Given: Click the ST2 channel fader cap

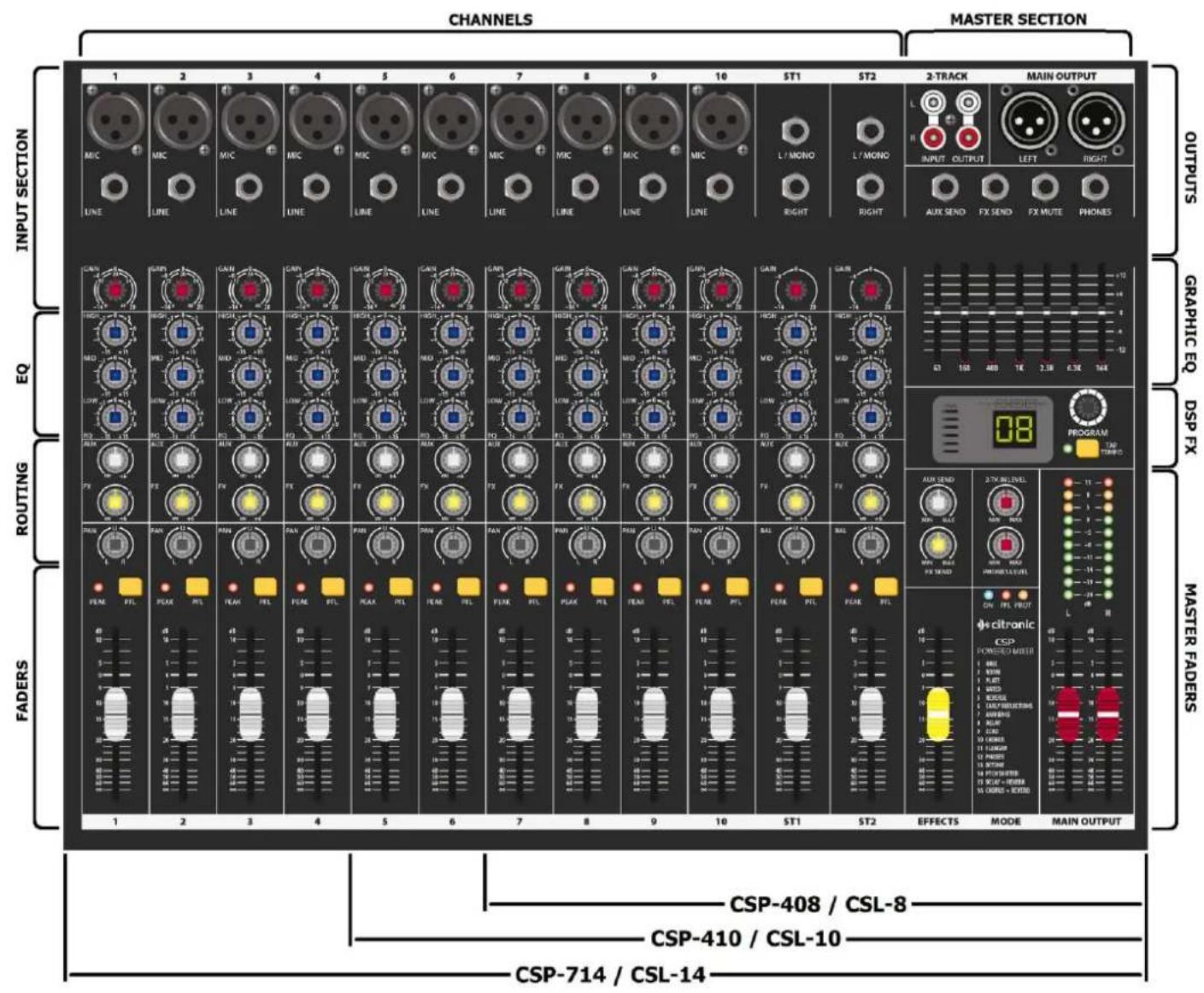Looking at the screenshot, I should 870,714.
